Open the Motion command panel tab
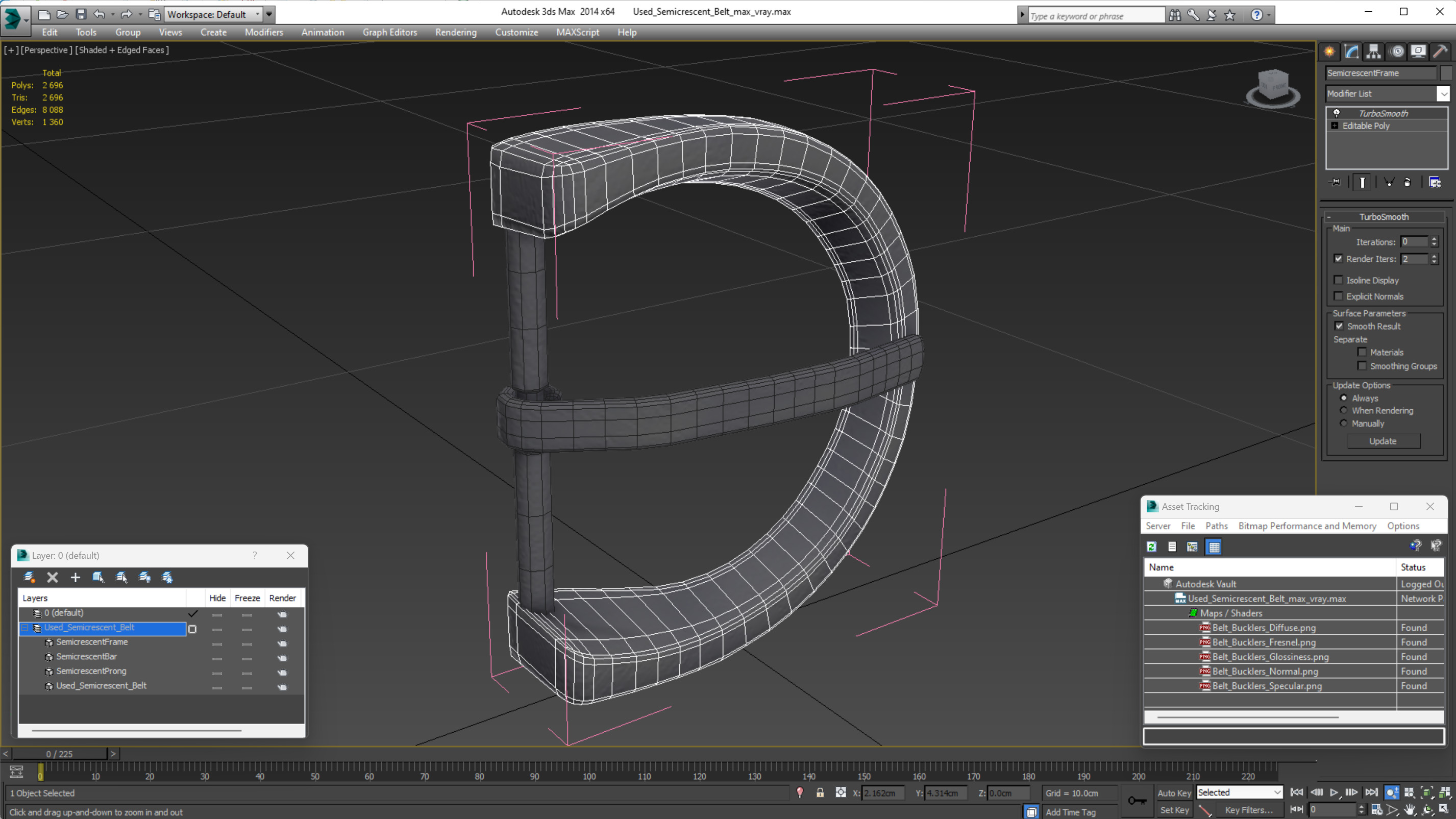Image resolution: width=1456 pixels, height=819 pixels. [x=1397, y=52]
